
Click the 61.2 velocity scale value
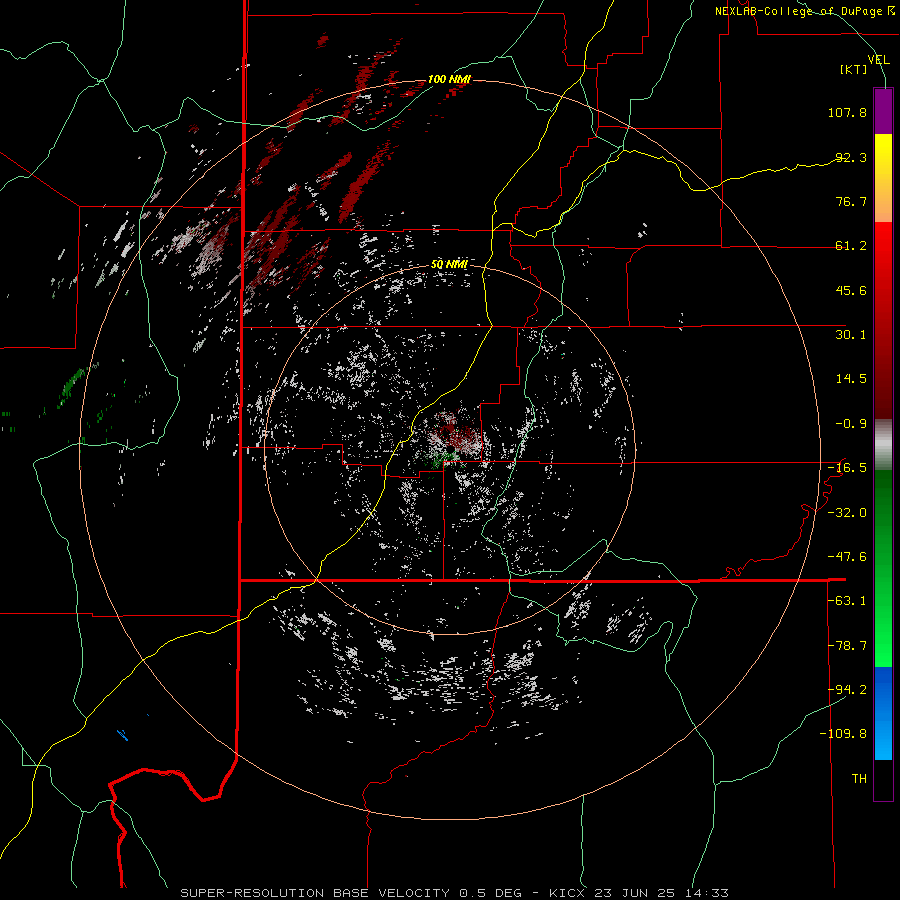tap(851, 245)
